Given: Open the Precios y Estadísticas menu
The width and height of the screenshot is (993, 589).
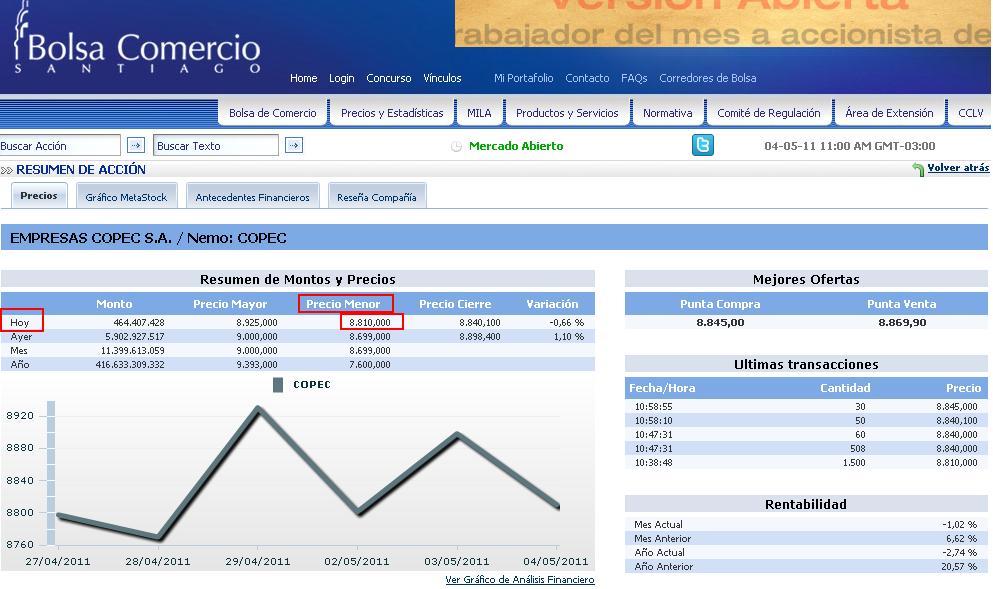Looking at the screenshot, I should click(x=391, y=113).
